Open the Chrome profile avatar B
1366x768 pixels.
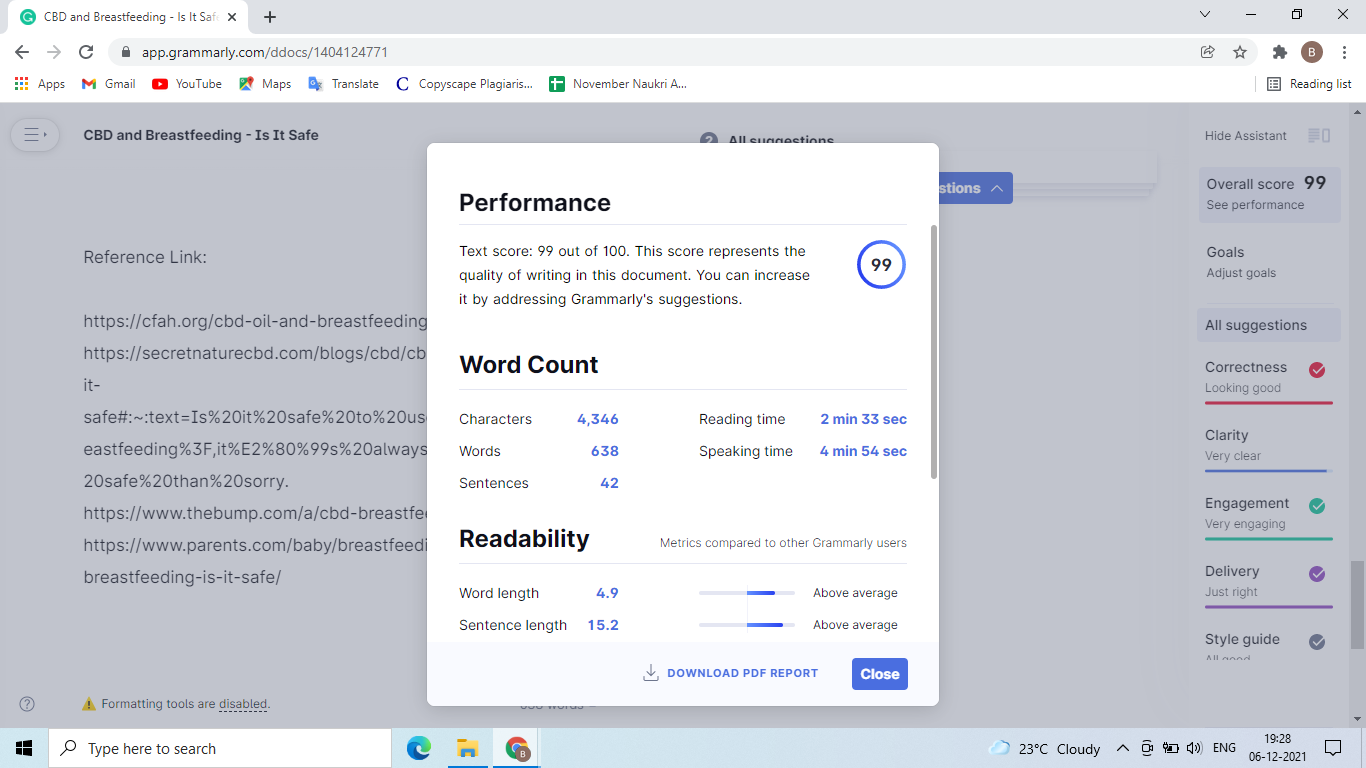click(x=1312, y=52)
